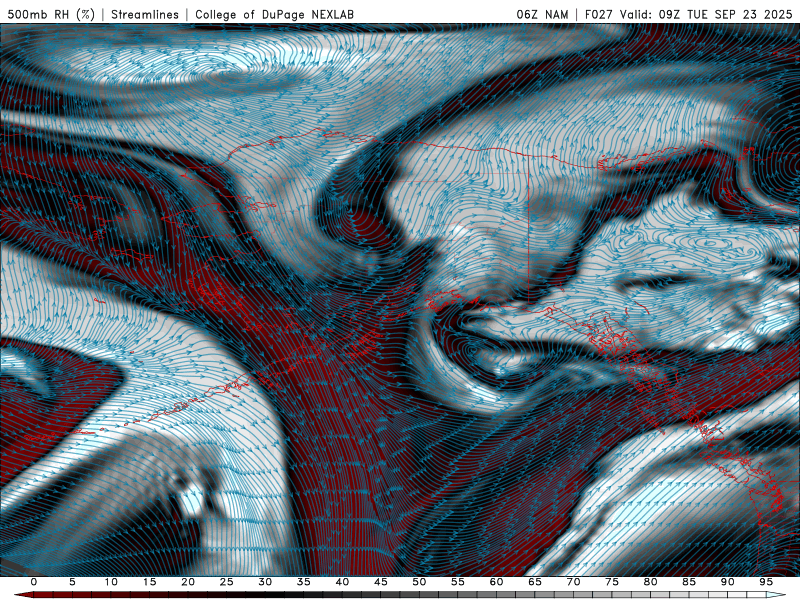Click the colorbar label "40"
The image size is (800, 600).
pyautogui.click(x=342, y=582)
